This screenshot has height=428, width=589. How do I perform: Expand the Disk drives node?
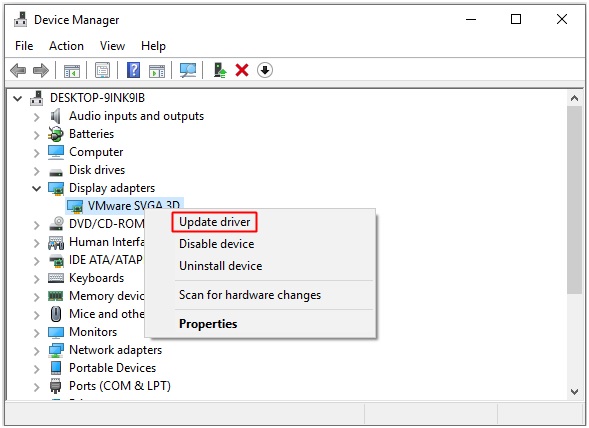click(x=36, y=171)
